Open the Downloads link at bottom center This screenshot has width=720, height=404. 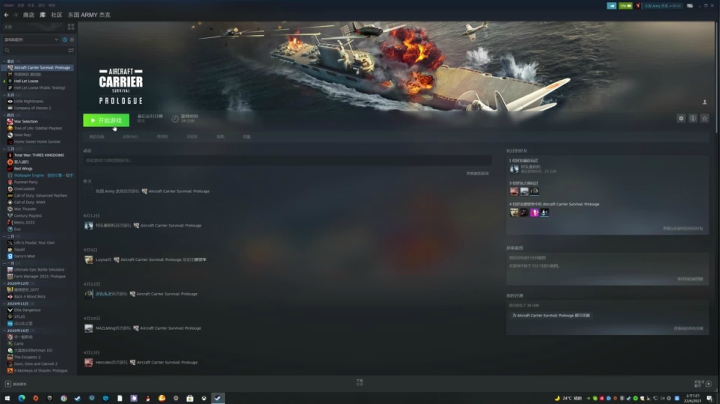pyautogui.click(x=360, y=382)
